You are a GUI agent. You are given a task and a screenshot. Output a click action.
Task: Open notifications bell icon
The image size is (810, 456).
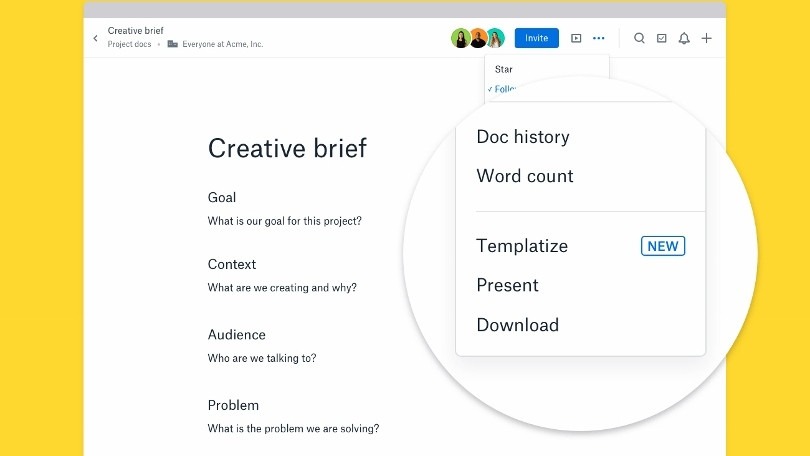684,38
